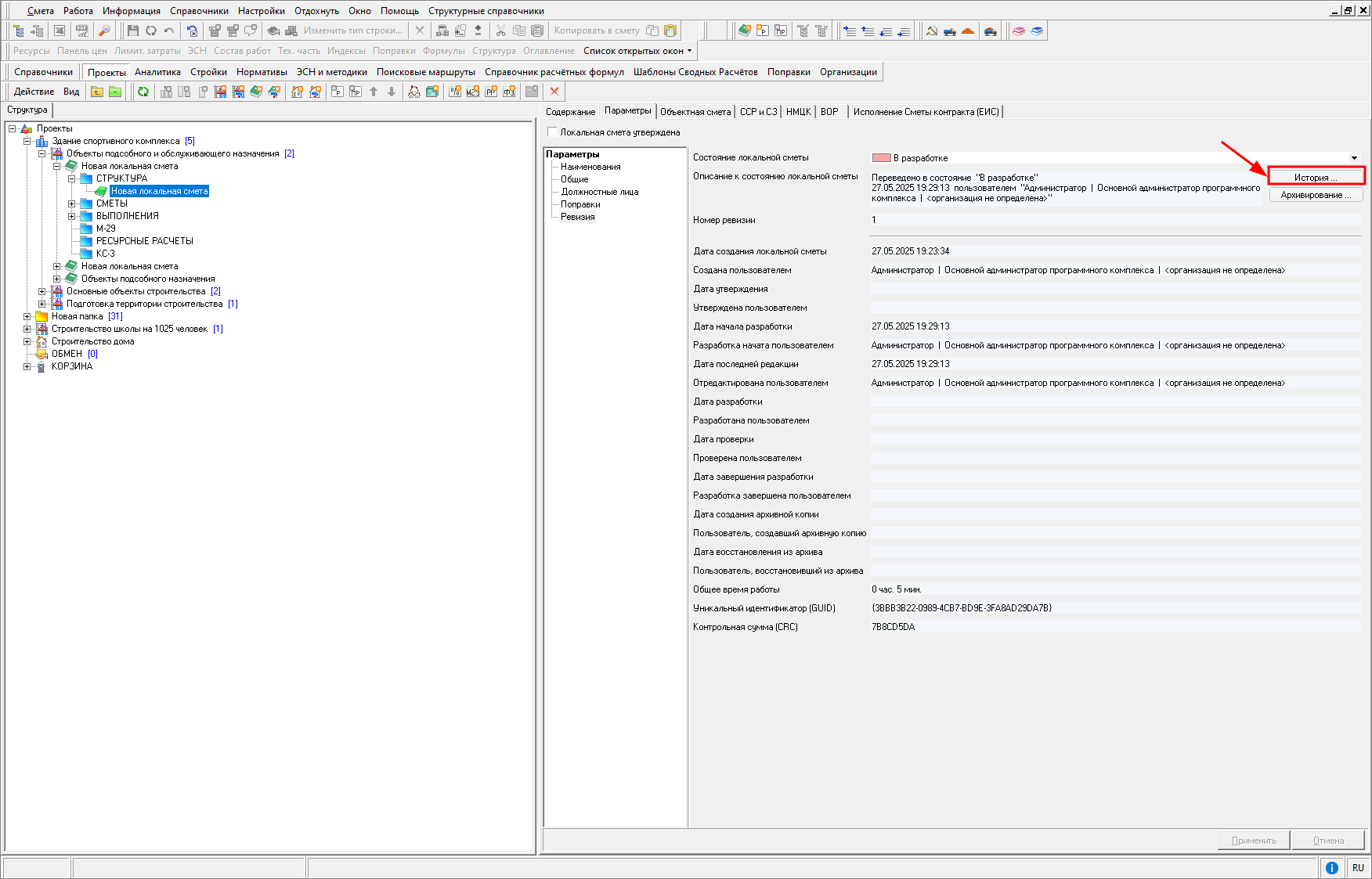Image resolution: width=1372 pixels, height=879 pixels.
Task: Click the pink stacked books icon
Action: point(1018,31)
